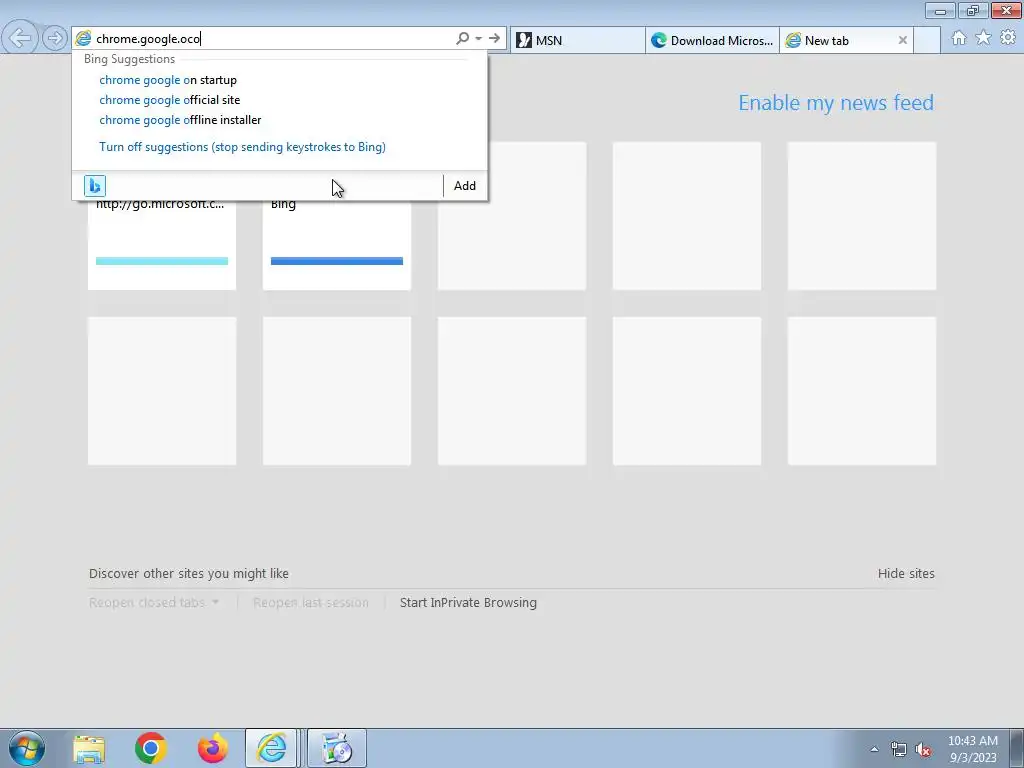This screenshot has width=1024, height=768.
Task: Click the network status tray icon
Action: point(899,749)
